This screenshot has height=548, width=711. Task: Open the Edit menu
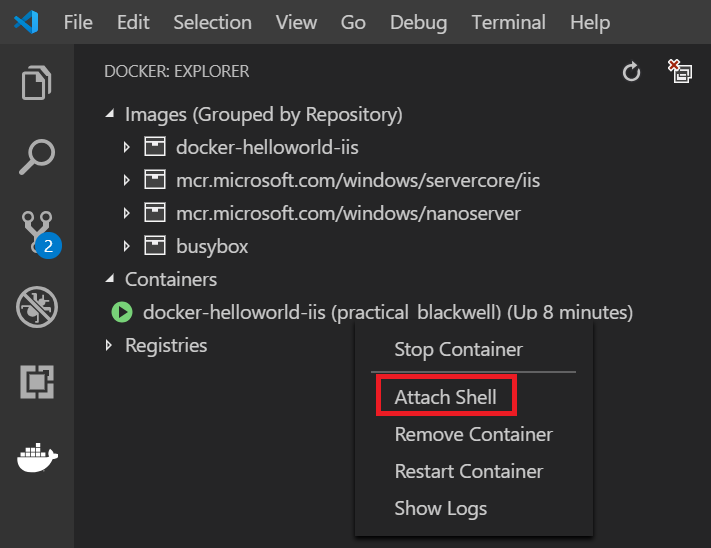(133, 22)
